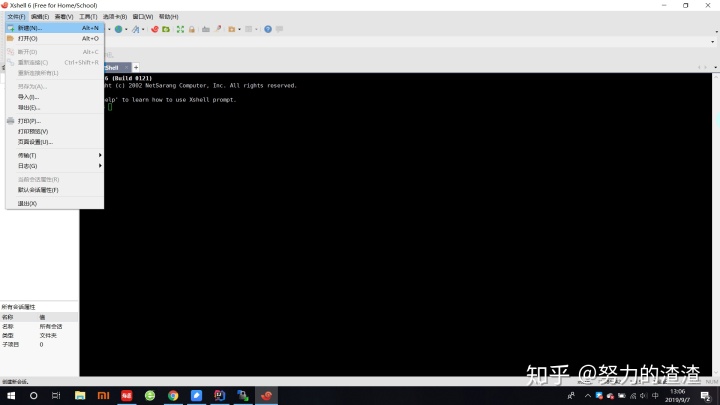Open Task View on the taskbar
The height and width of the screenshot is (405, 720).
point(56,395)
